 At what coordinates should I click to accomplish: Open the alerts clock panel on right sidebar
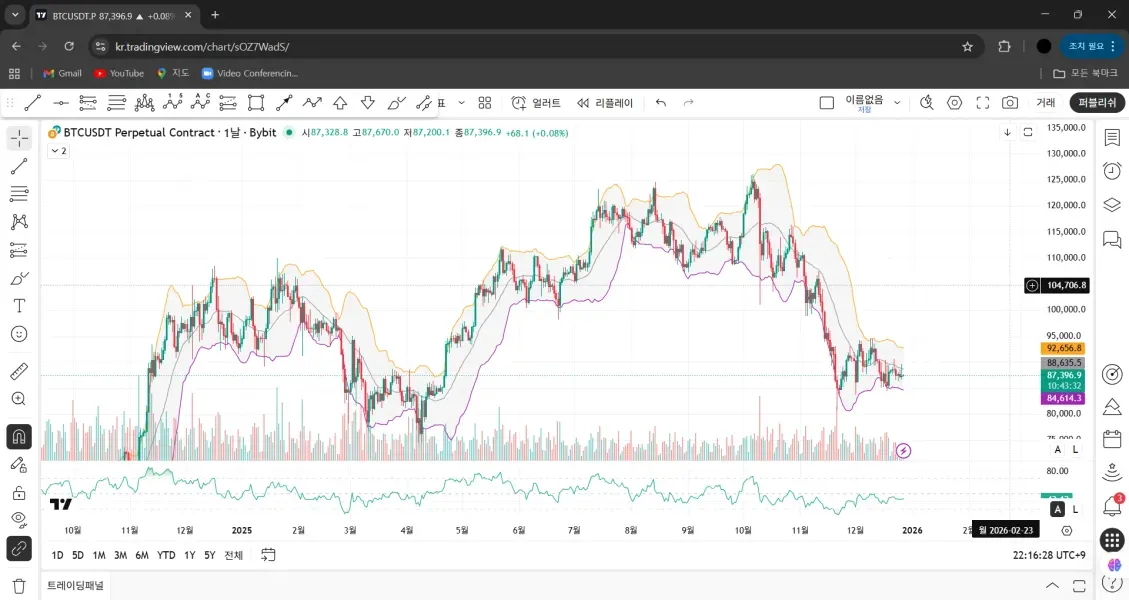1111,171
